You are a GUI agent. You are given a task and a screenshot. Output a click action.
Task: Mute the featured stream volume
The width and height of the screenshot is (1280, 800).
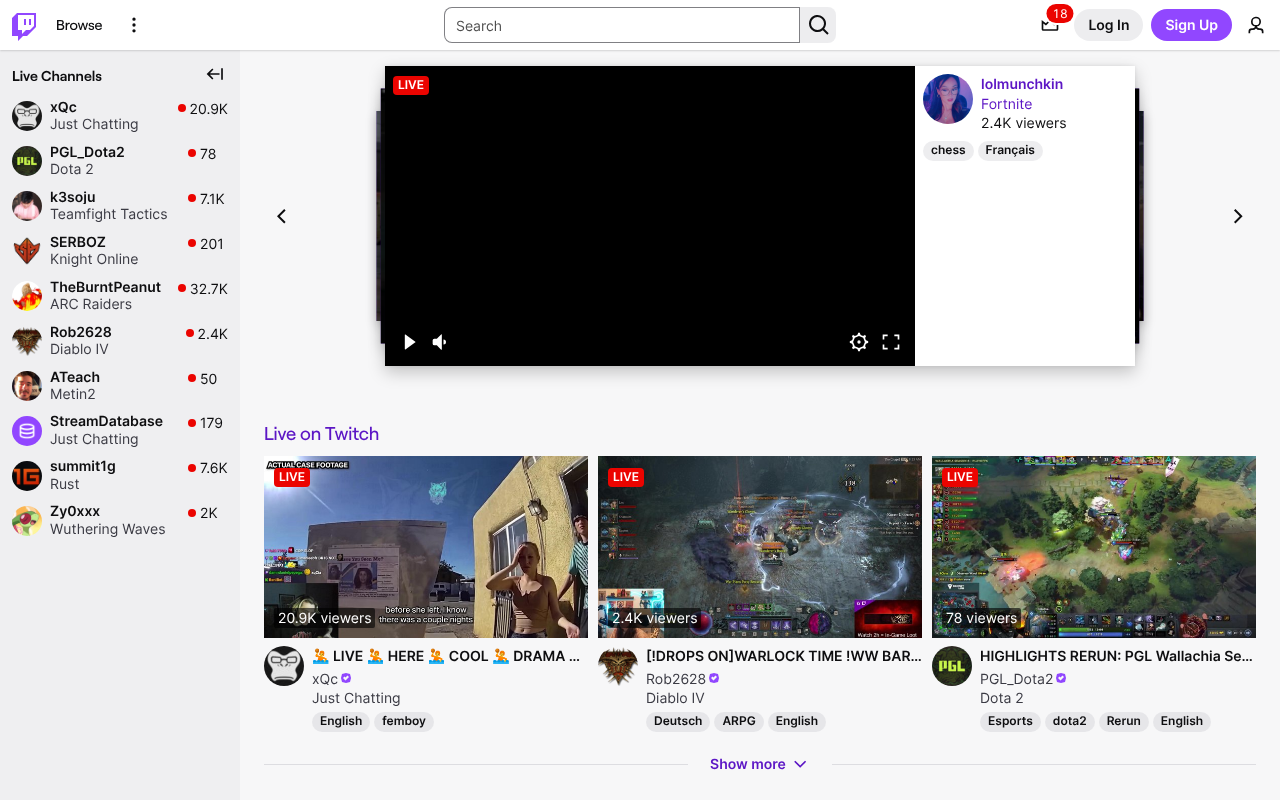[440, 342]
